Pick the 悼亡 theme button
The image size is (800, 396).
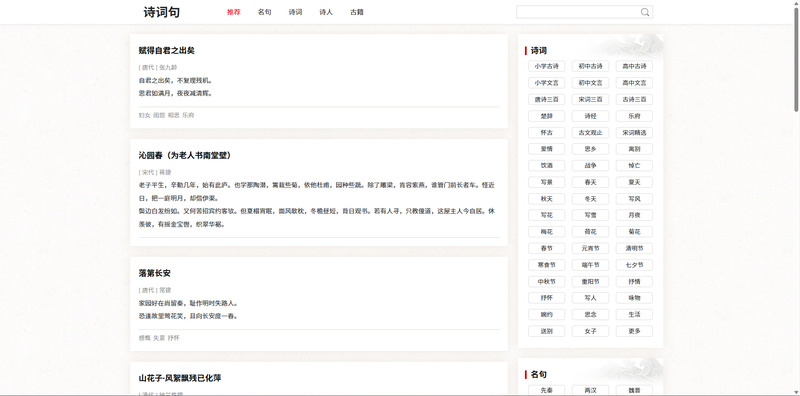tap(634, 165)
